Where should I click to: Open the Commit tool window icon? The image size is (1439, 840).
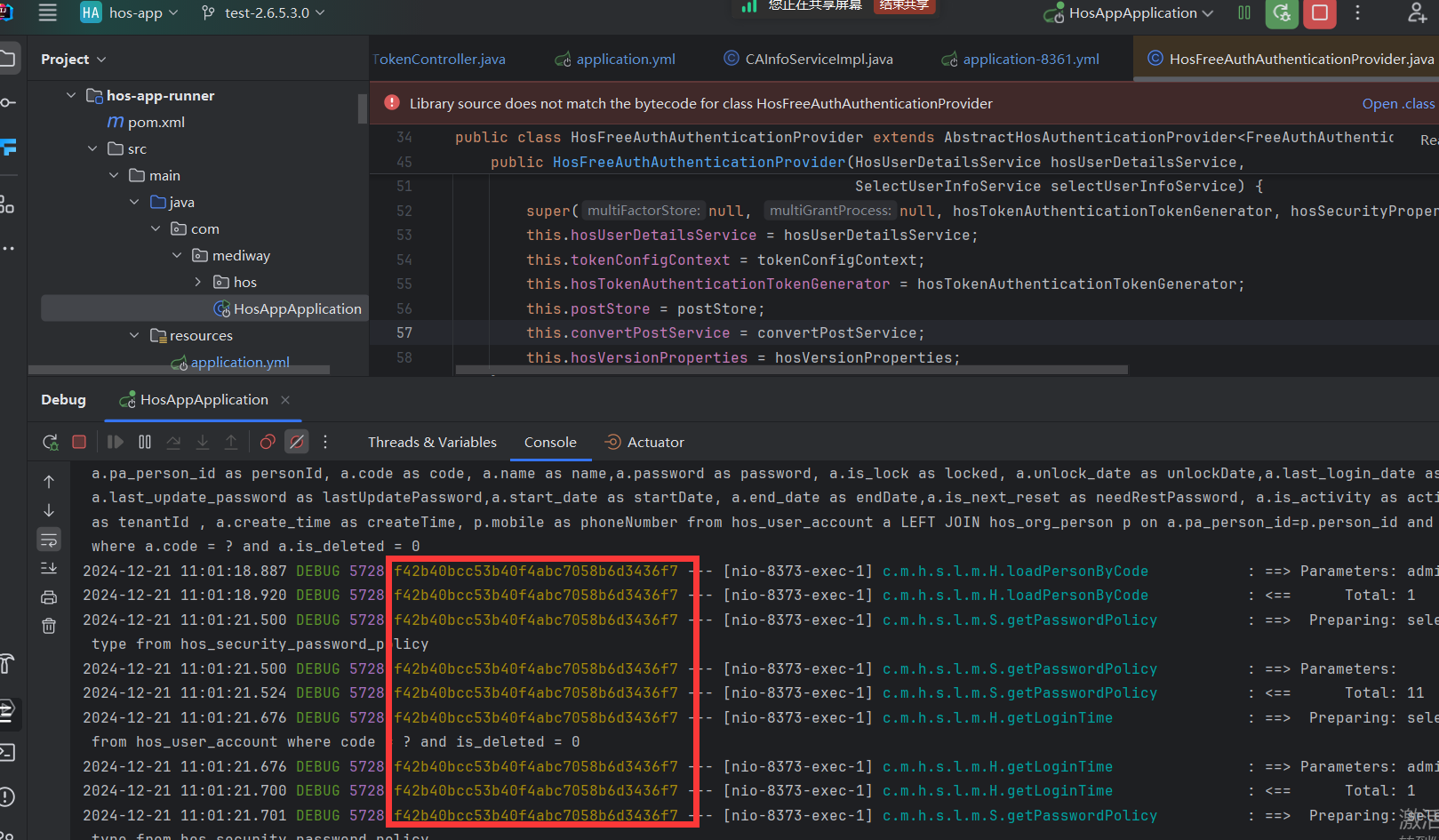(7, 102)
